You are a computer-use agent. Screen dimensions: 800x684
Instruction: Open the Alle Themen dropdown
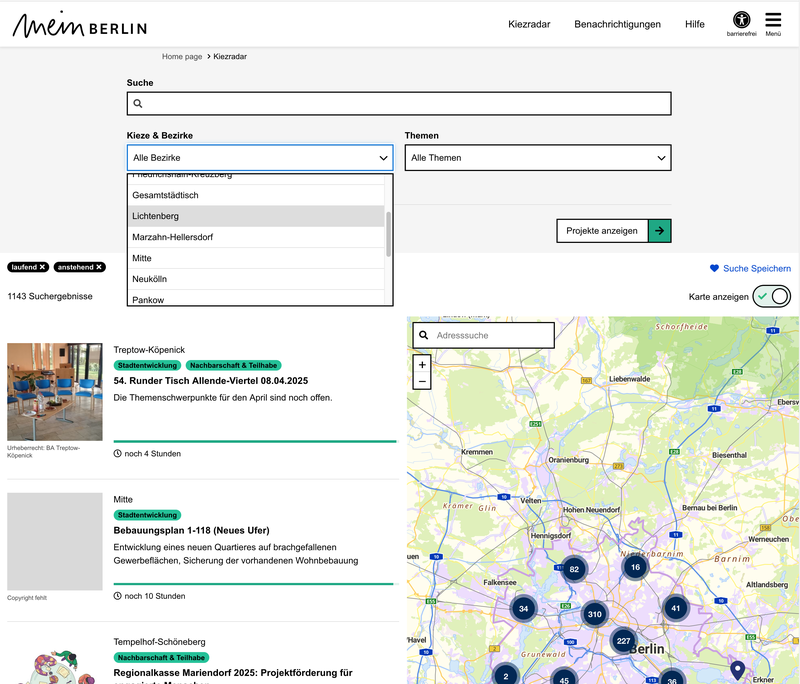538,158
